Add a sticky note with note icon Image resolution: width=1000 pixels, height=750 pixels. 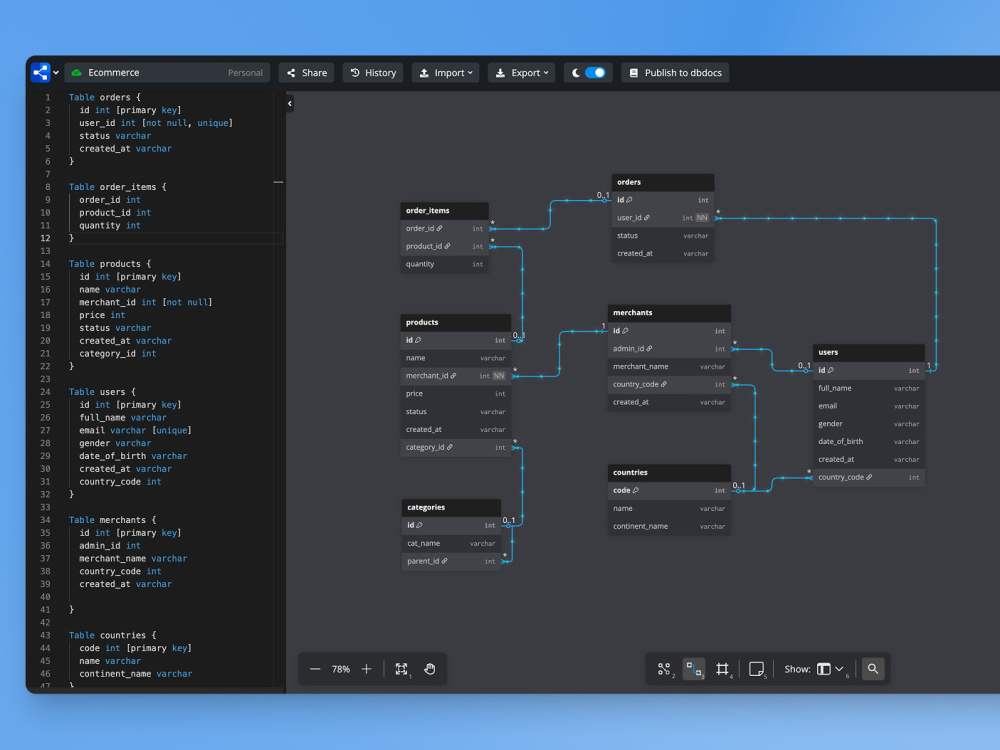[x=756, y=669]
